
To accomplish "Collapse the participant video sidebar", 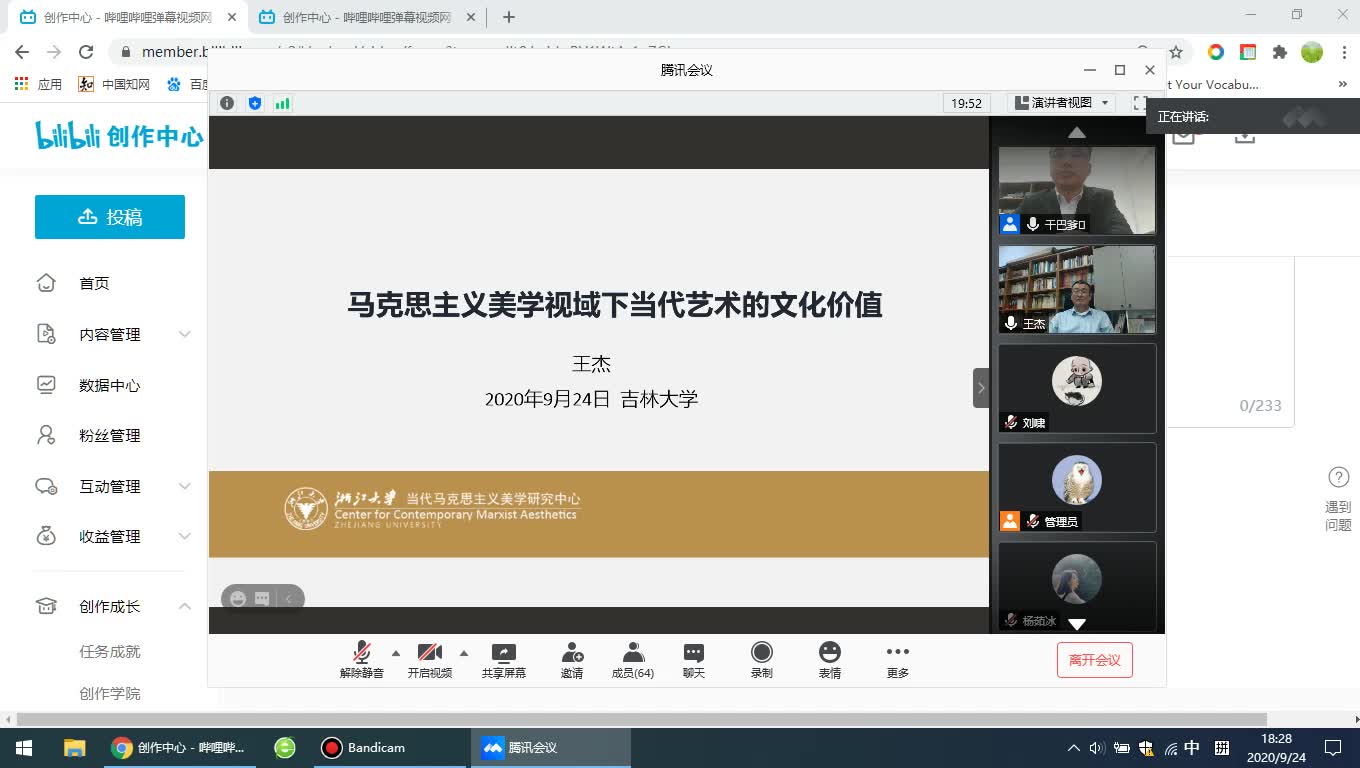I will (x=981, y=388).
